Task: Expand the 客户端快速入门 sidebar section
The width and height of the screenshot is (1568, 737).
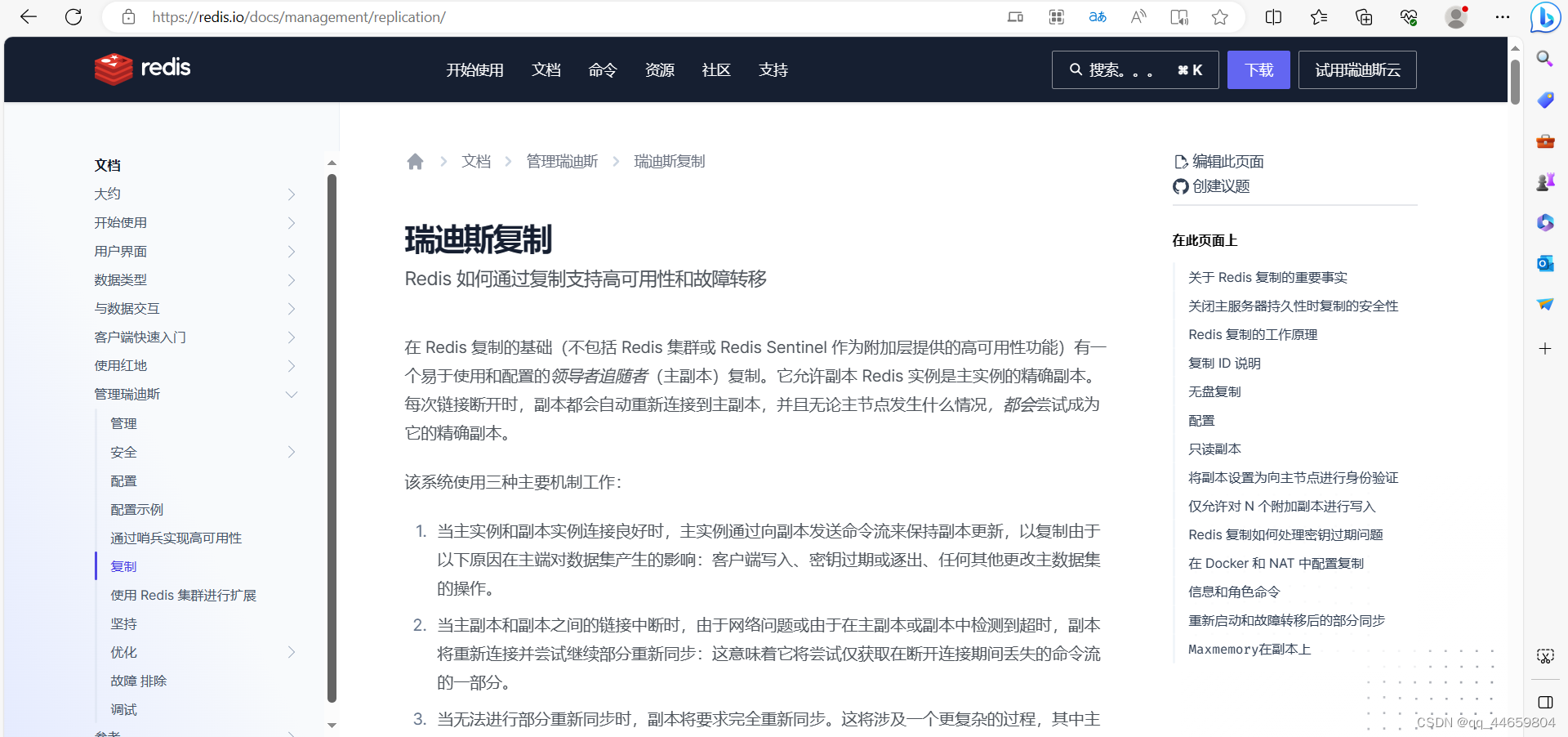Action: pyautogui.click(x=292, y=337)
